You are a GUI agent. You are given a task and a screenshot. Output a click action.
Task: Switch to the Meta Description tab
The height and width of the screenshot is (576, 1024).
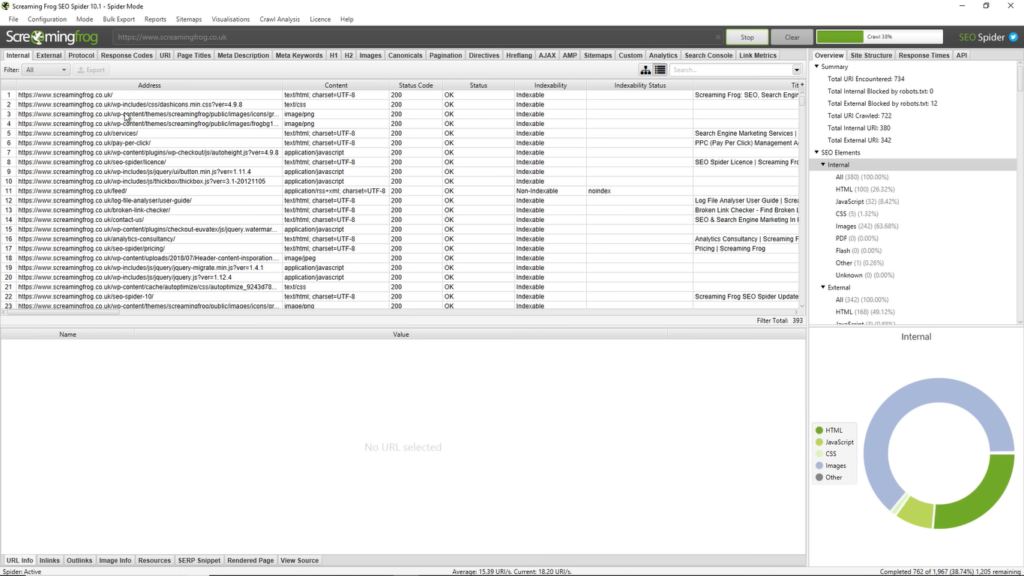pos(243,56)
